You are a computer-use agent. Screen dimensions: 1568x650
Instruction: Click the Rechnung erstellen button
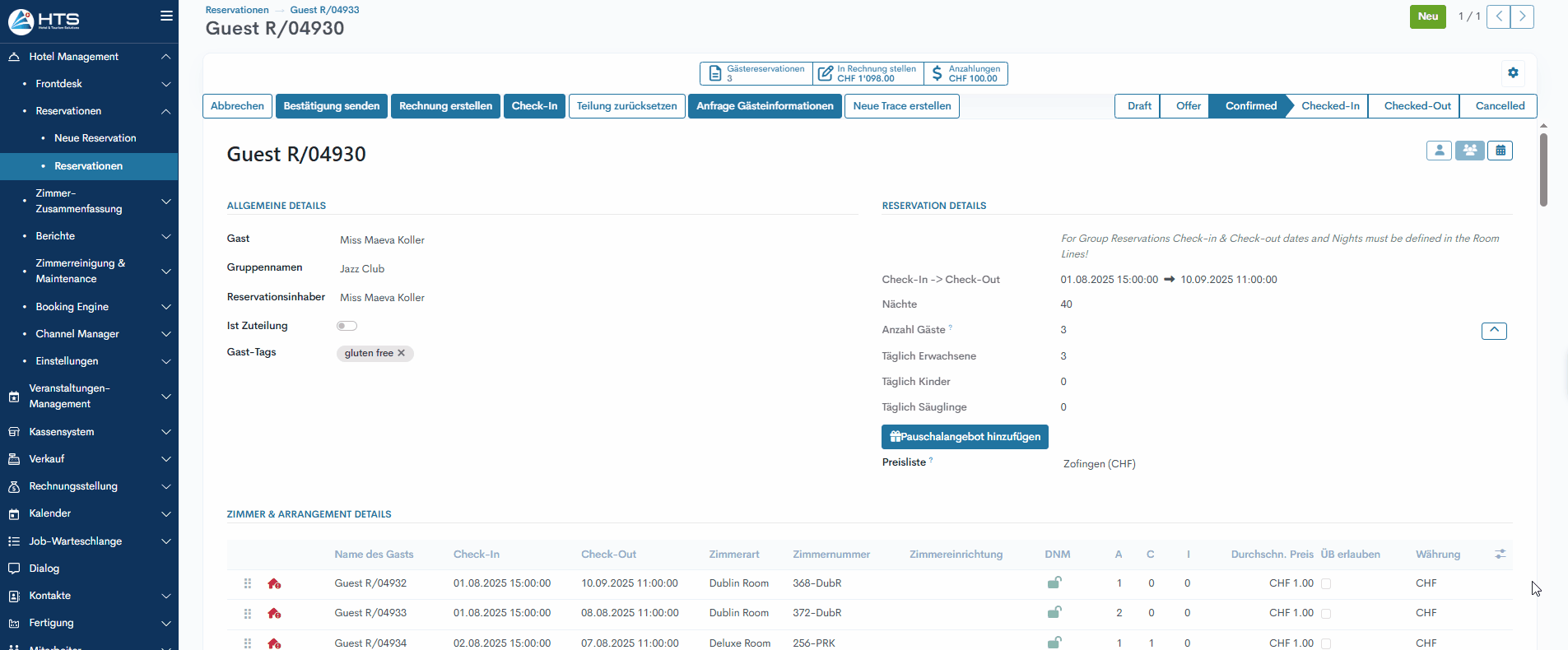pyautogui.click(x=445, y=106)
